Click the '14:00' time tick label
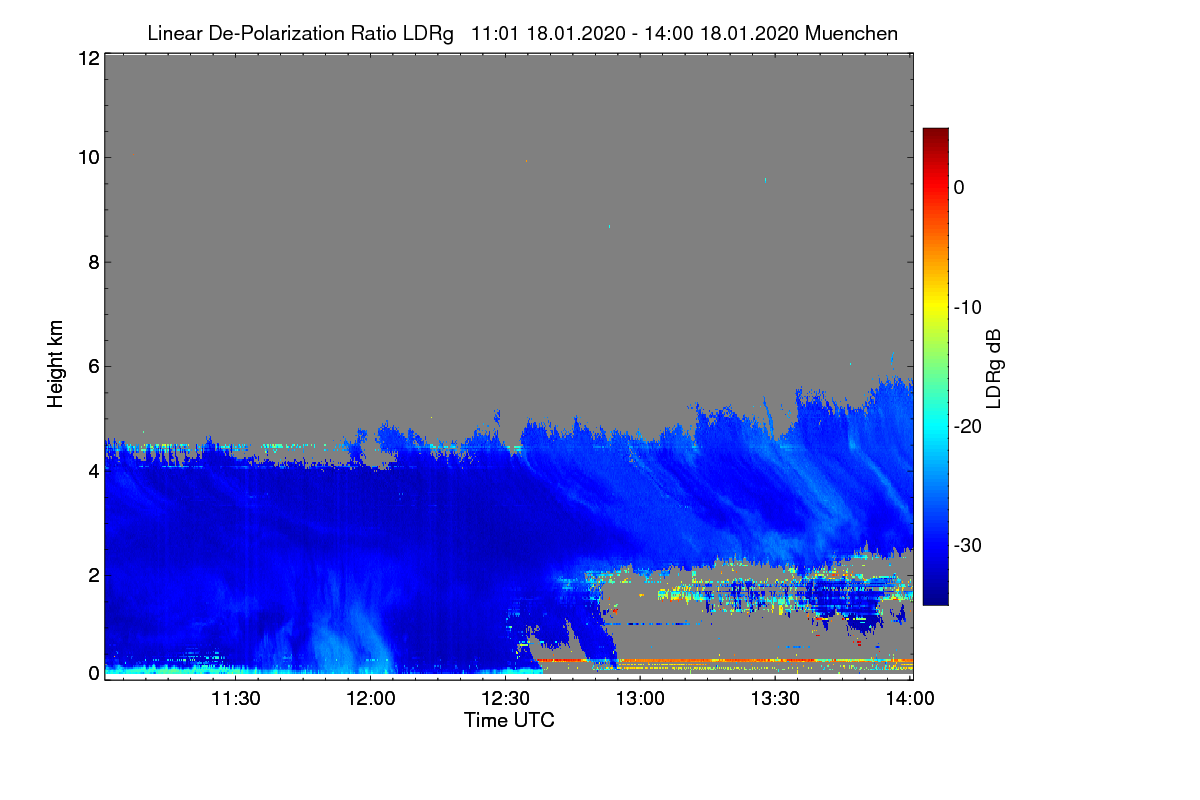The image size is (1200, 800). [x=911, y=700]
